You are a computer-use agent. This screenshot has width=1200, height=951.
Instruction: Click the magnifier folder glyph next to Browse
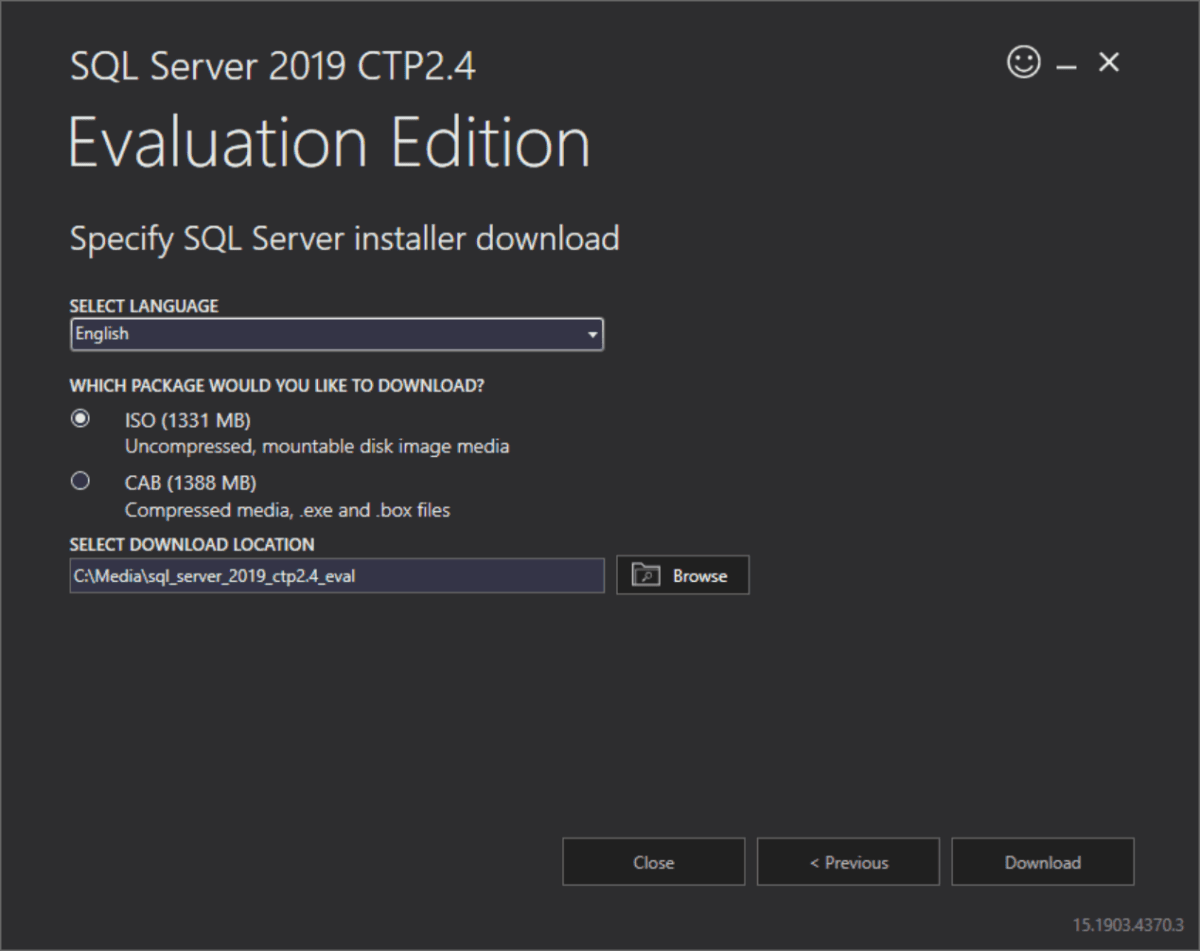click(x=646, y=575)
